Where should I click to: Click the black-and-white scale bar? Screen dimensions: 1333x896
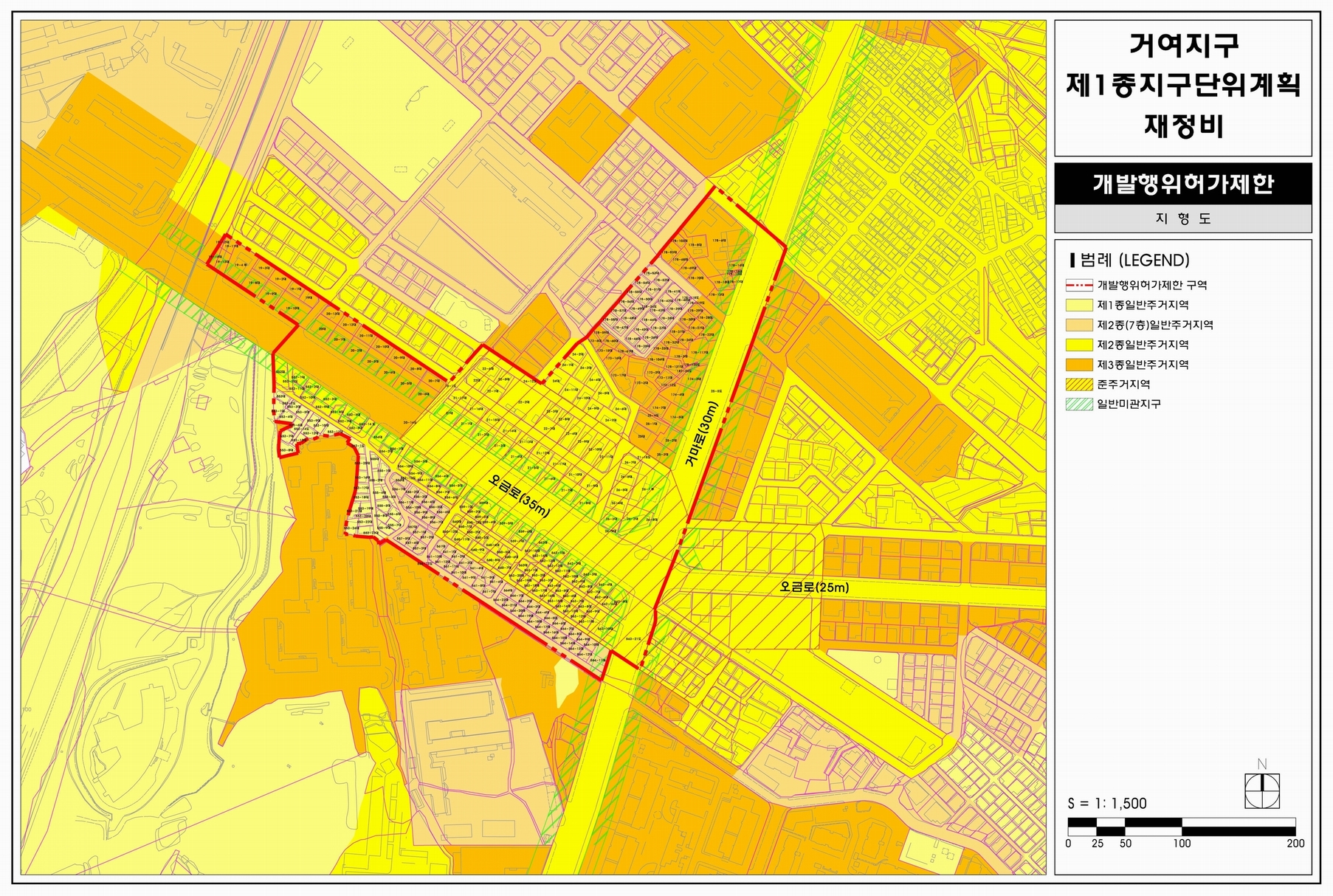(1182, 827)
